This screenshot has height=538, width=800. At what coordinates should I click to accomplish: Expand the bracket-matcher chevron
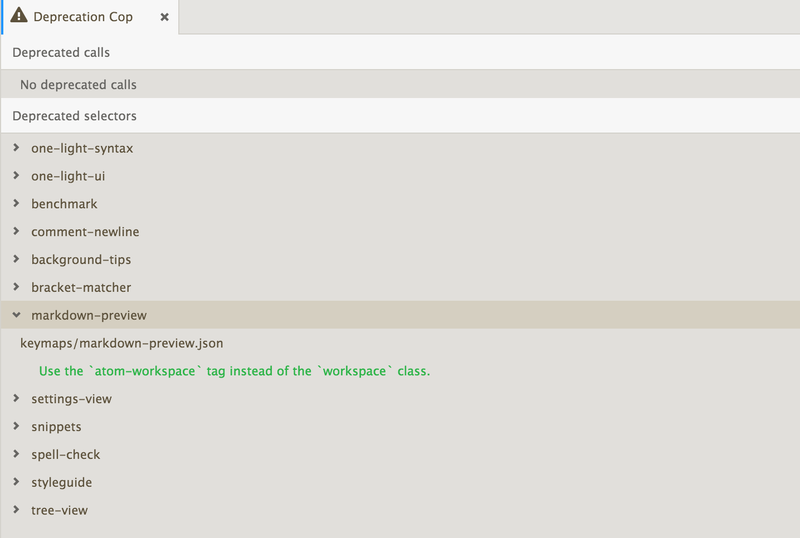point(16,287)
